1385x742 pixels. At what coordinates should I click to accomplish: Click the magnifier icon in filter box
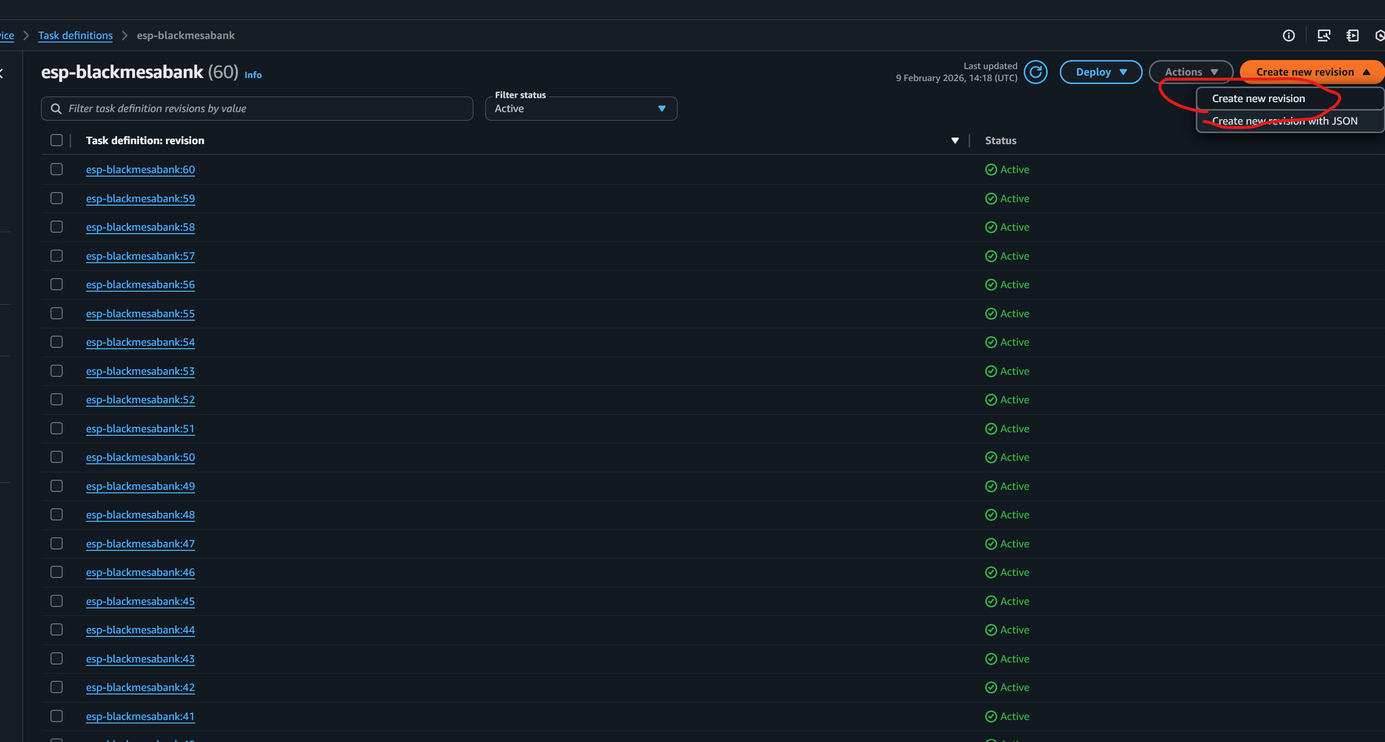click(56, 108)
